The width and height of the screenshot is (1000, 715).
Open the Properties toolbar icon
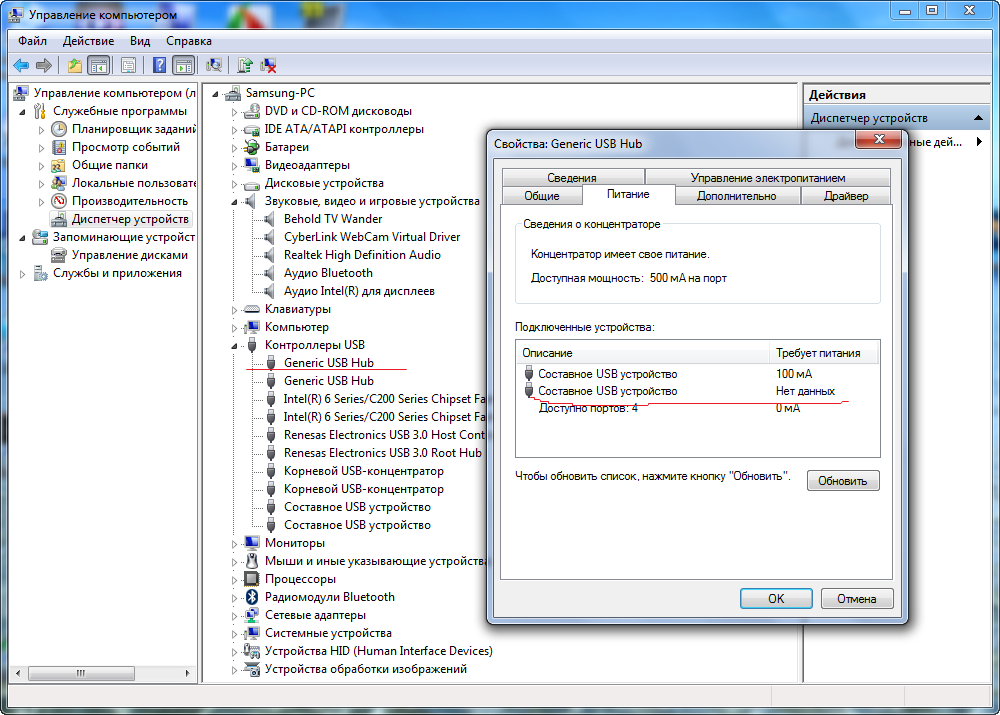click(x=128, y=66)
